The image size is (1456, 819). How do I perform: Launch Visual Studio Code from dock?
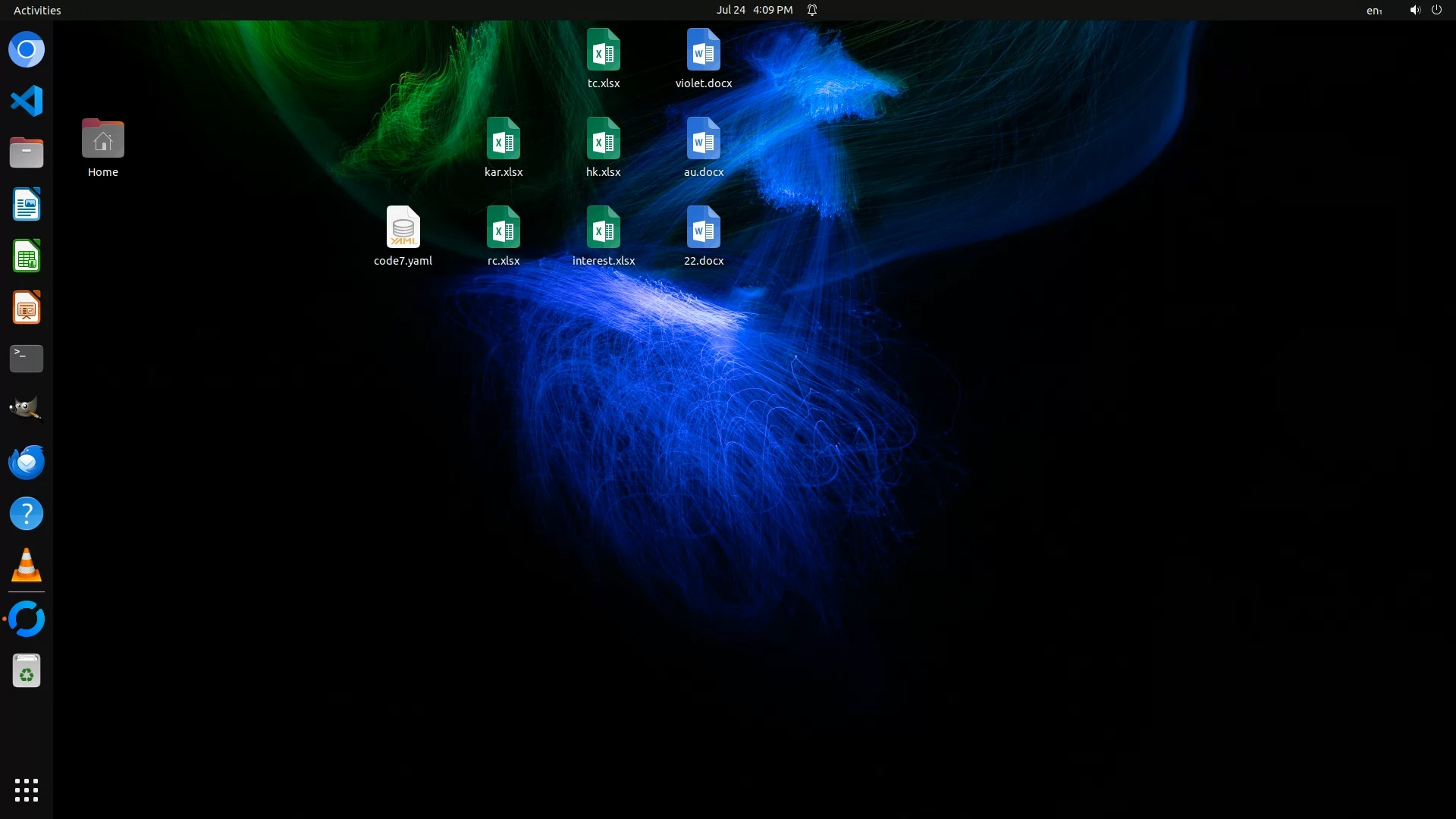pos(27,101)
